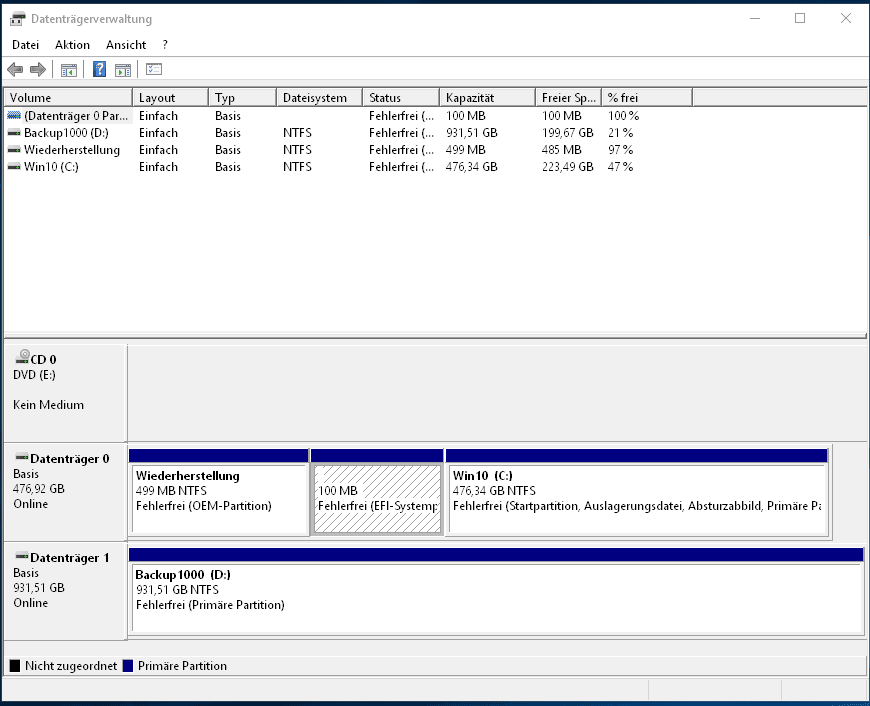Click the volume icon of Win10 (C:)
870x706 pixels.
click(x=14, y=167)
